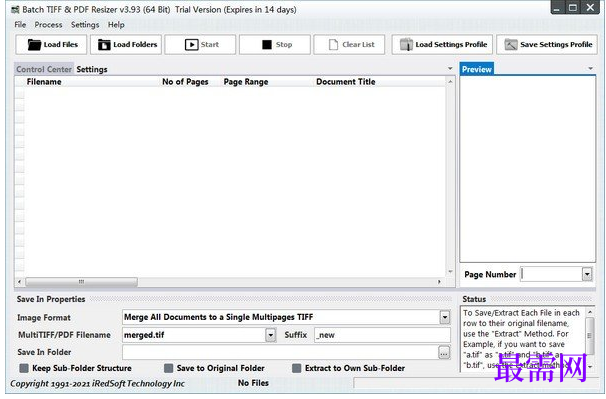606x399 pixels.
Task: Click the iRedSoft copyright text
Action: point(97,384)
